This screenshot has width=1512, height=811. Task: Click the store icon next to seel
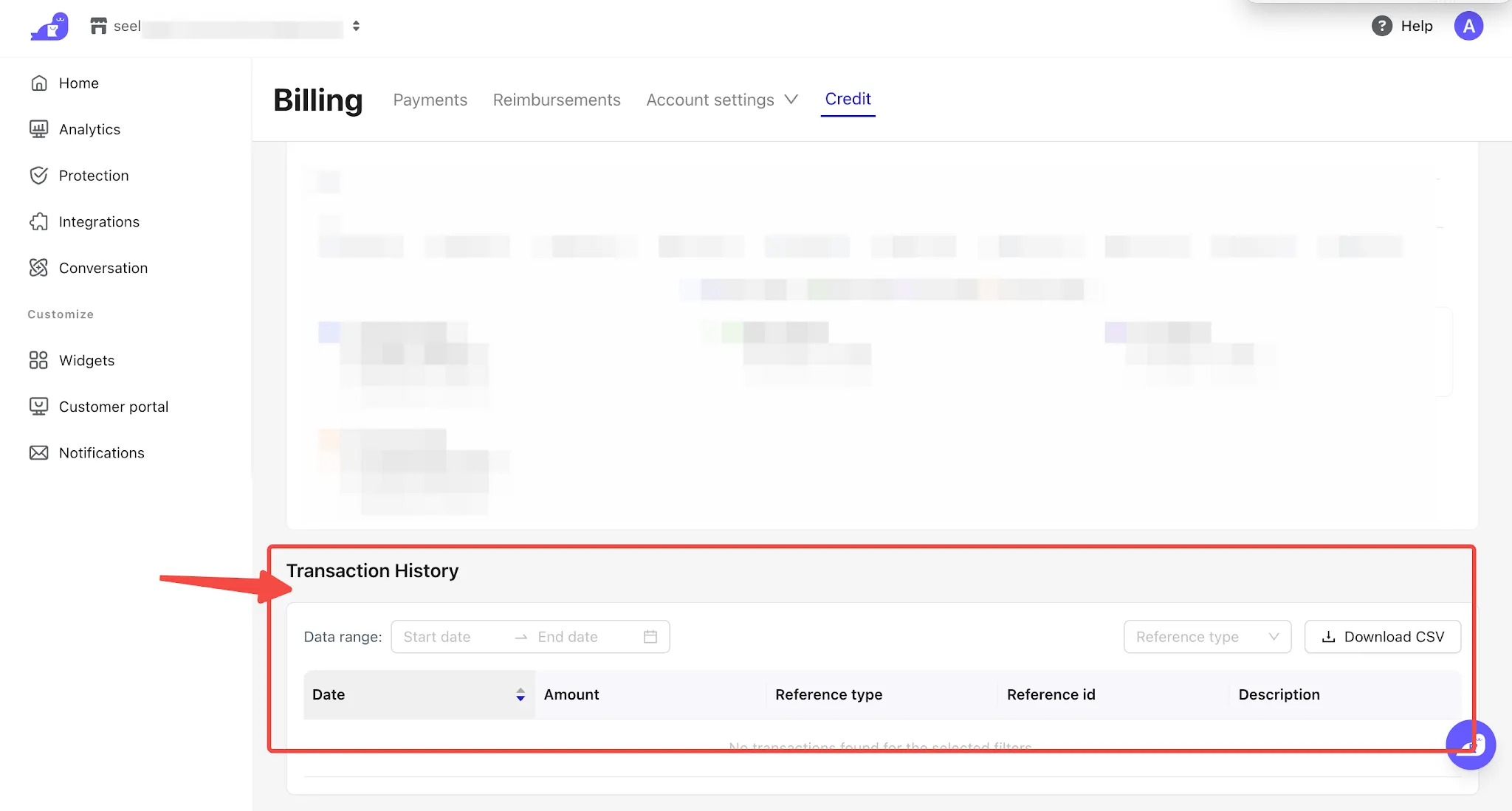pyautogui.click(x=99, y=26)
